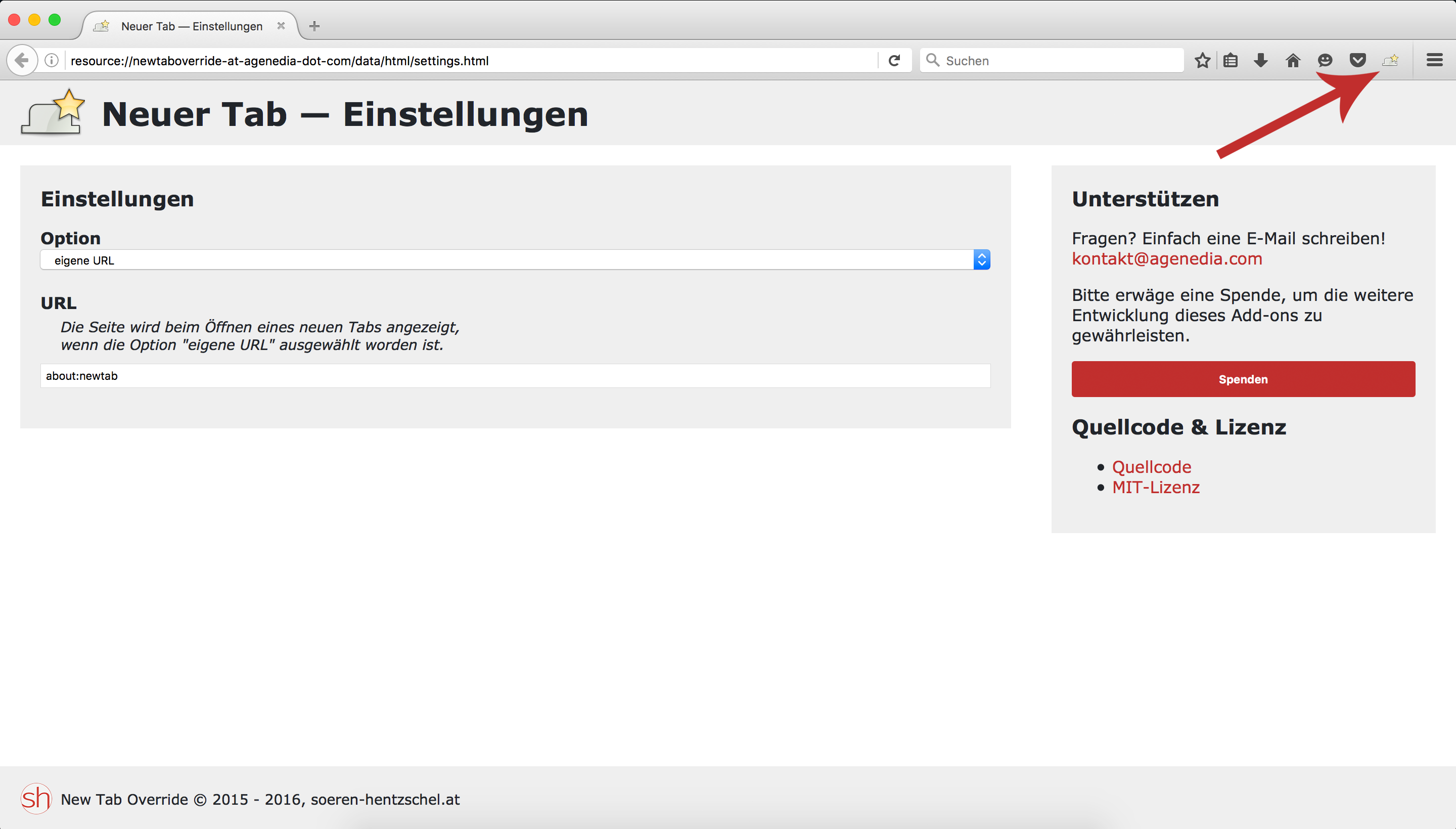
Task: Go back with the arrow button
Action: click(22, 60)
